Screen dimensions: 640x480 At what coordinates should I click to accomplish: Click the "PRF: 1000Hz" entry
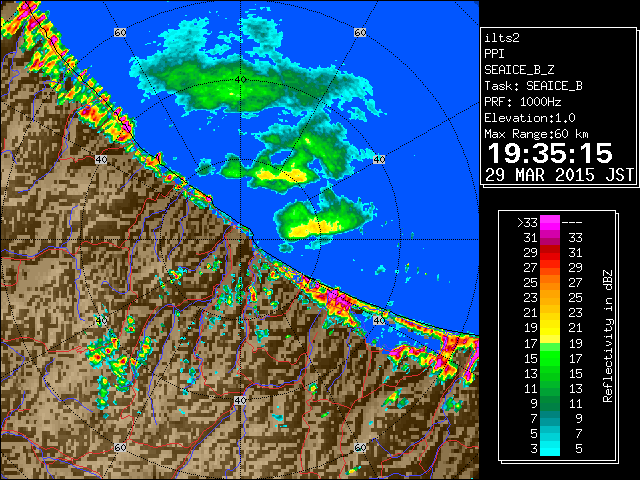click(x=523, y=102)
